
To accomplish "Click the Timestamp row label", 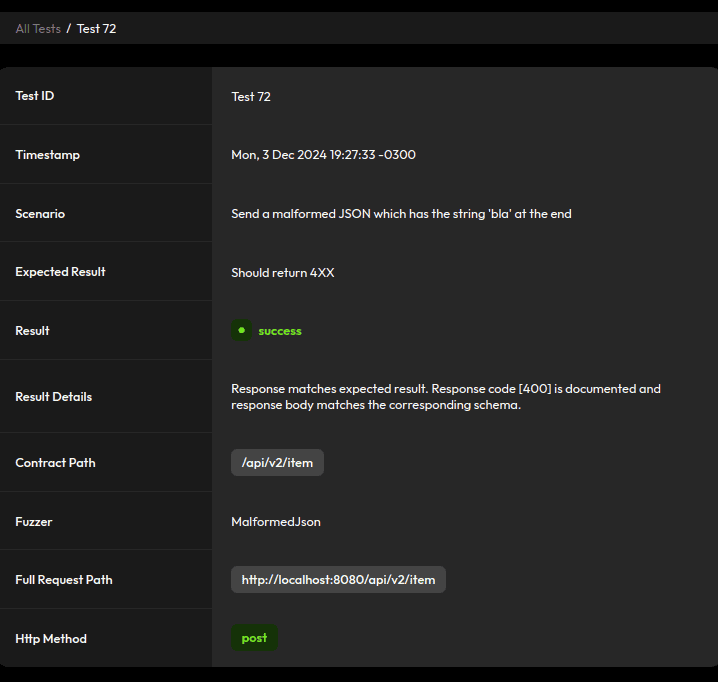I will pos(48,155).
